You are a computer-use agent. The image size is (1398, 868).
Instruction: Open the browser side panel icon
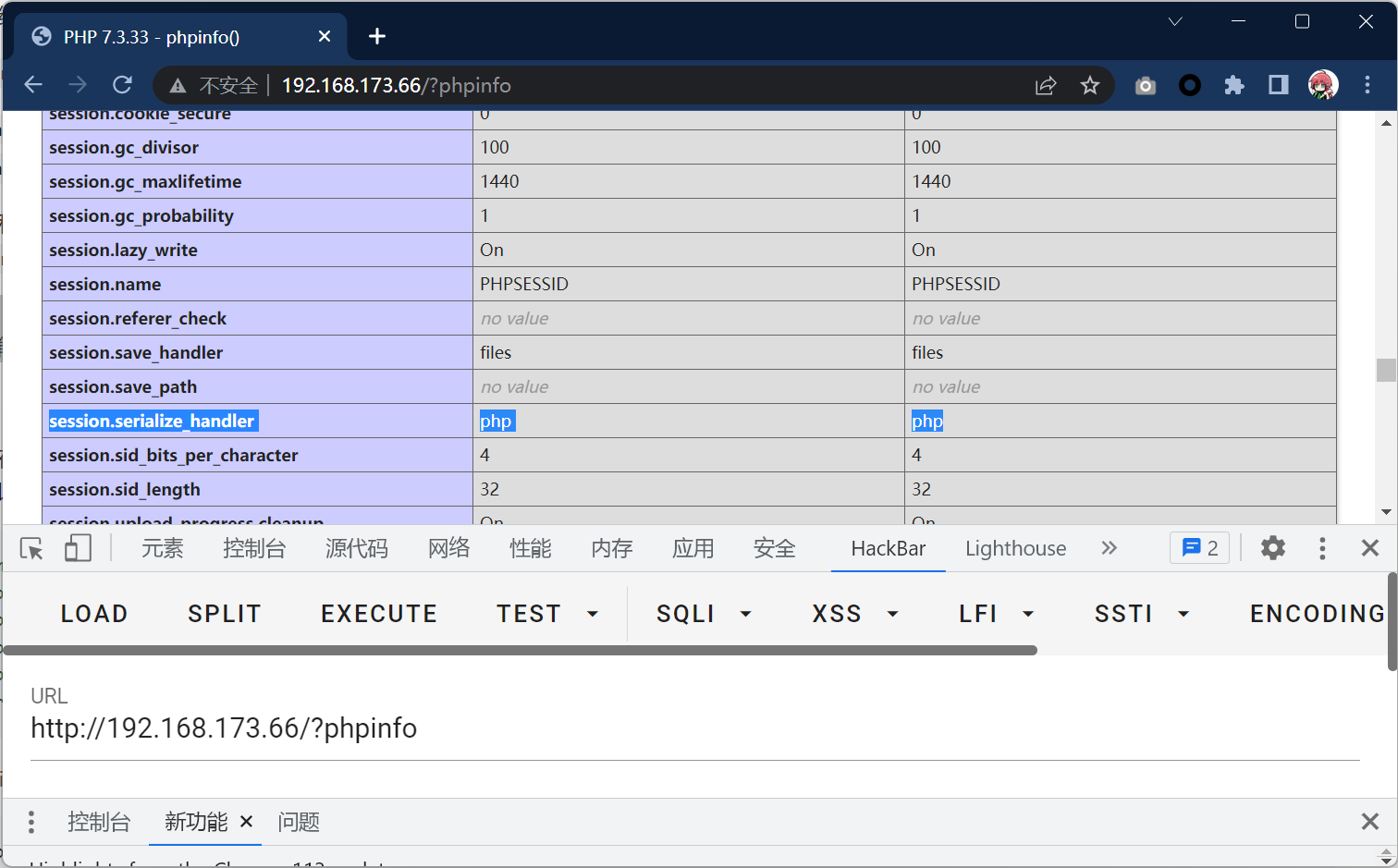click(1278, 85)
